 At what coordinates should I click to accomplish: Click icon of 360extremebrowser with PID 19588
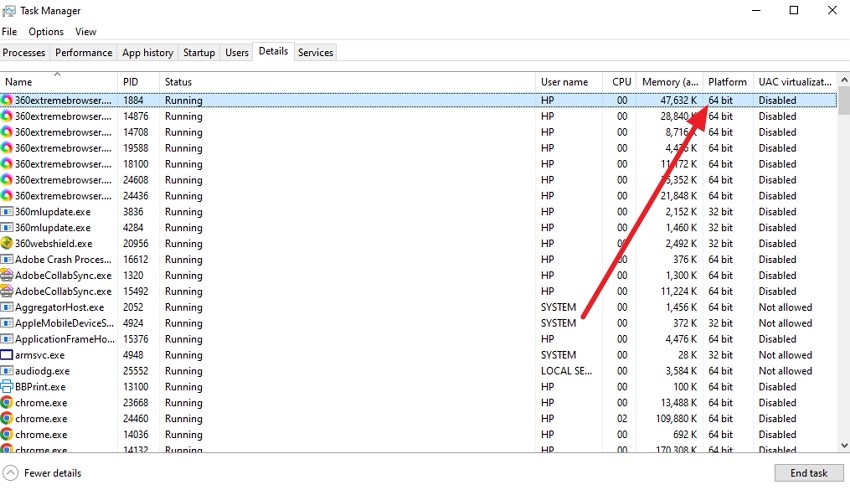pyautogui.click(x=7, y=148)
